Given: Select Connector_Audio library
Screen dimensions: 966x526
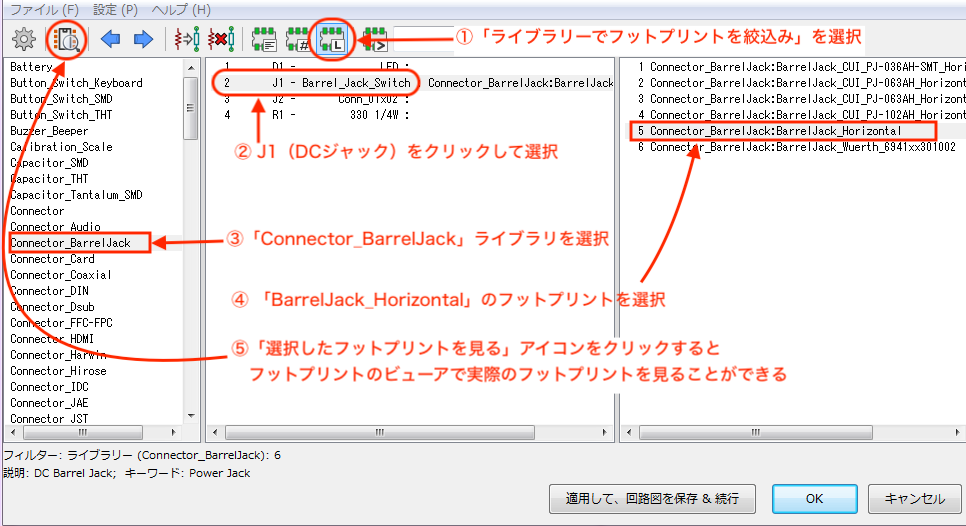Looking at the screenshot, I should (55, 227).
